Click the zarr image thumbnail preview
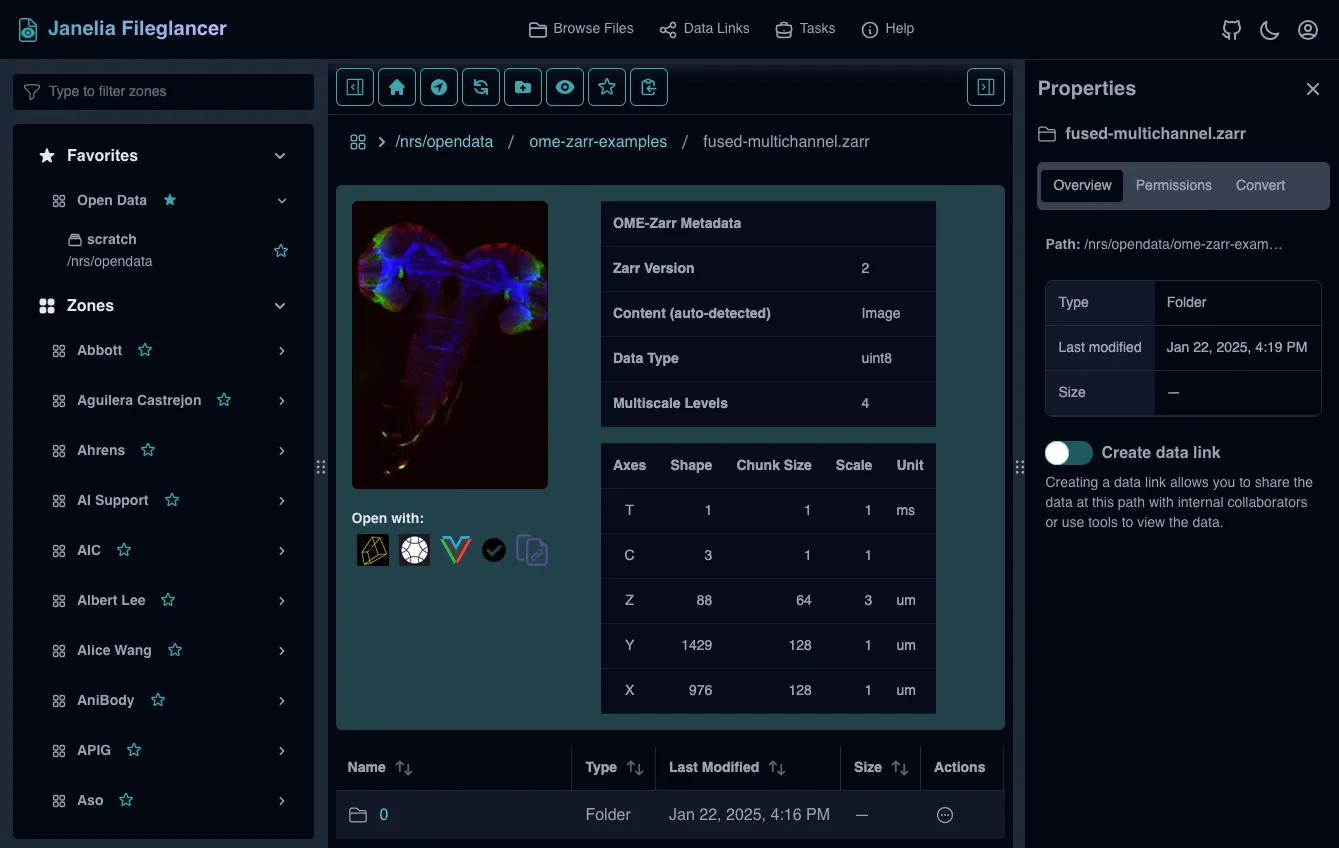Image resolution: width=1339 pixels, height=848 pixels. point(450,345)
